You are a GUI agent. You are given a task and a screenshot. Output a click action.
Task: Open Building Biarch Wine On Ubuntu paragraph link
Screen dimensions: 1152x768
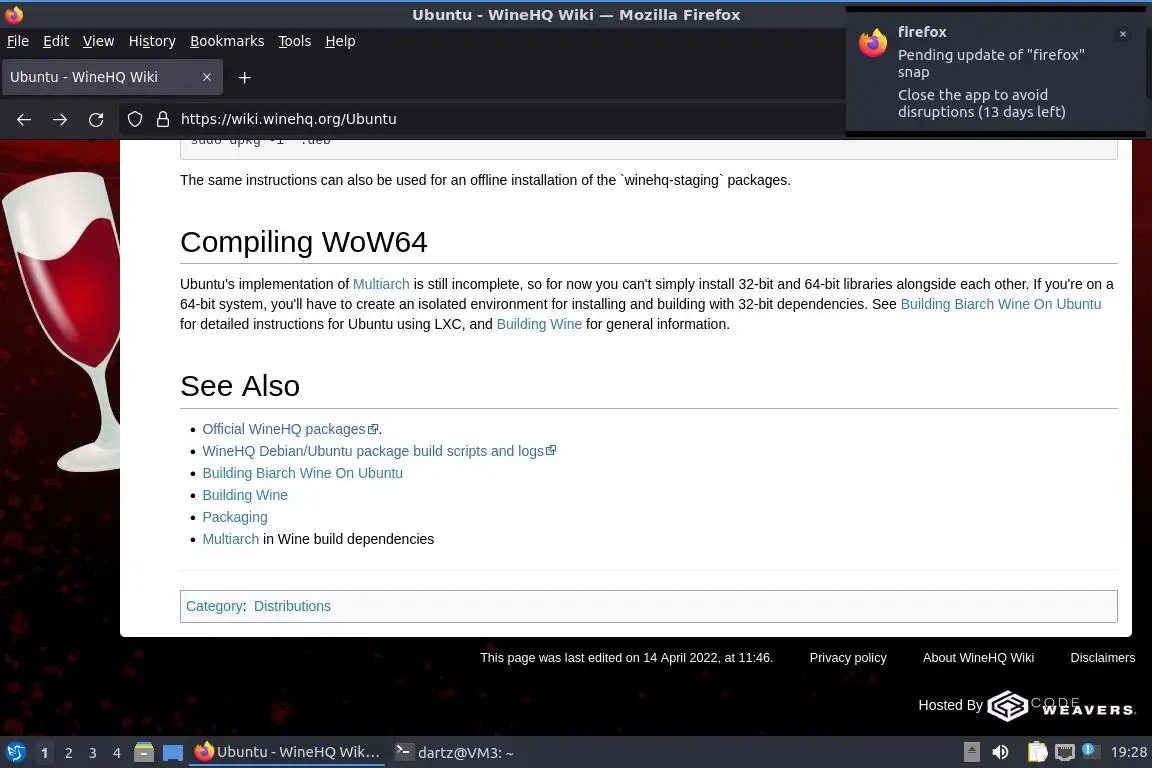1001,304
